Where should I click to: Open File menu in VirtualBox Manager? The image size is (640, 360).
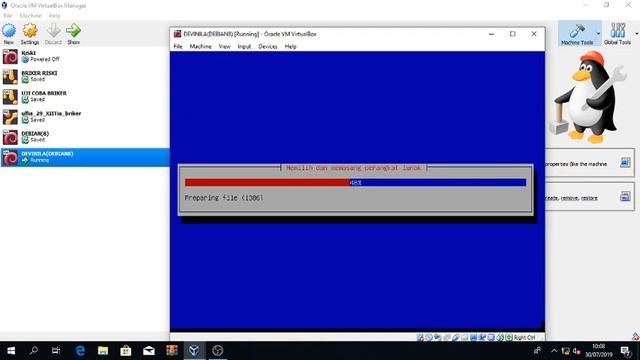(x=7, y=16)
